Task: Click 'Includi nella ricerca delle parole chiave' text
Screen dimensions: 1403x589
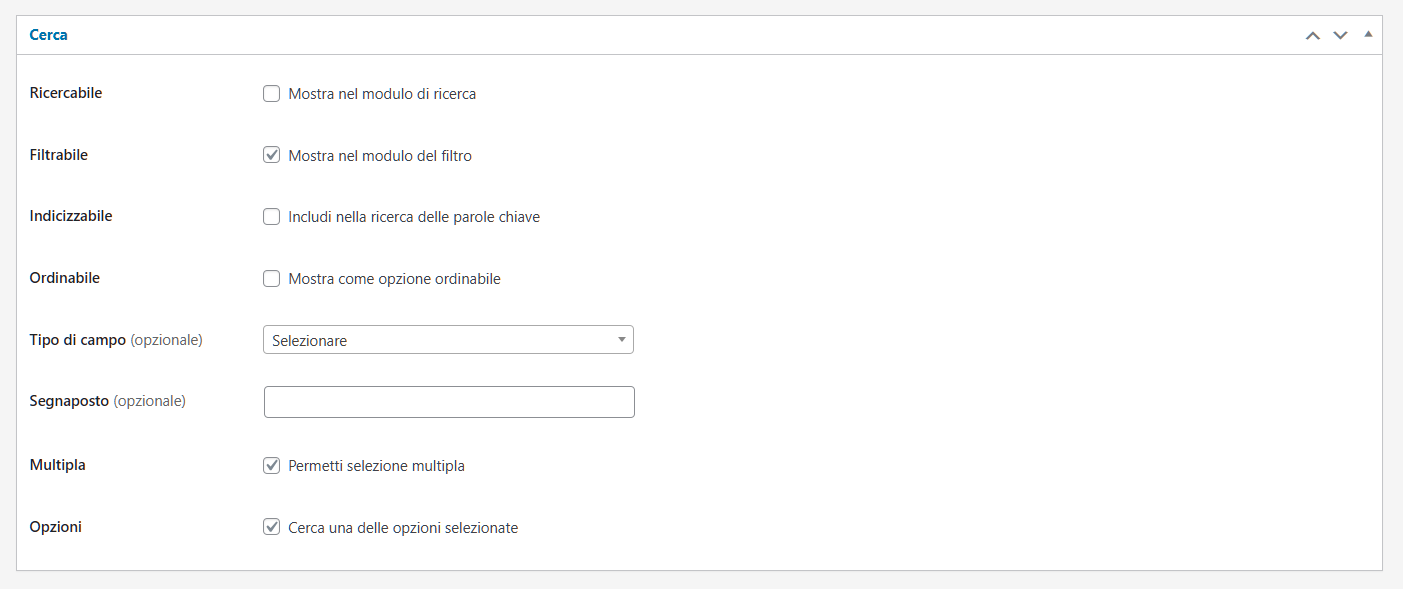Action: 414,217
